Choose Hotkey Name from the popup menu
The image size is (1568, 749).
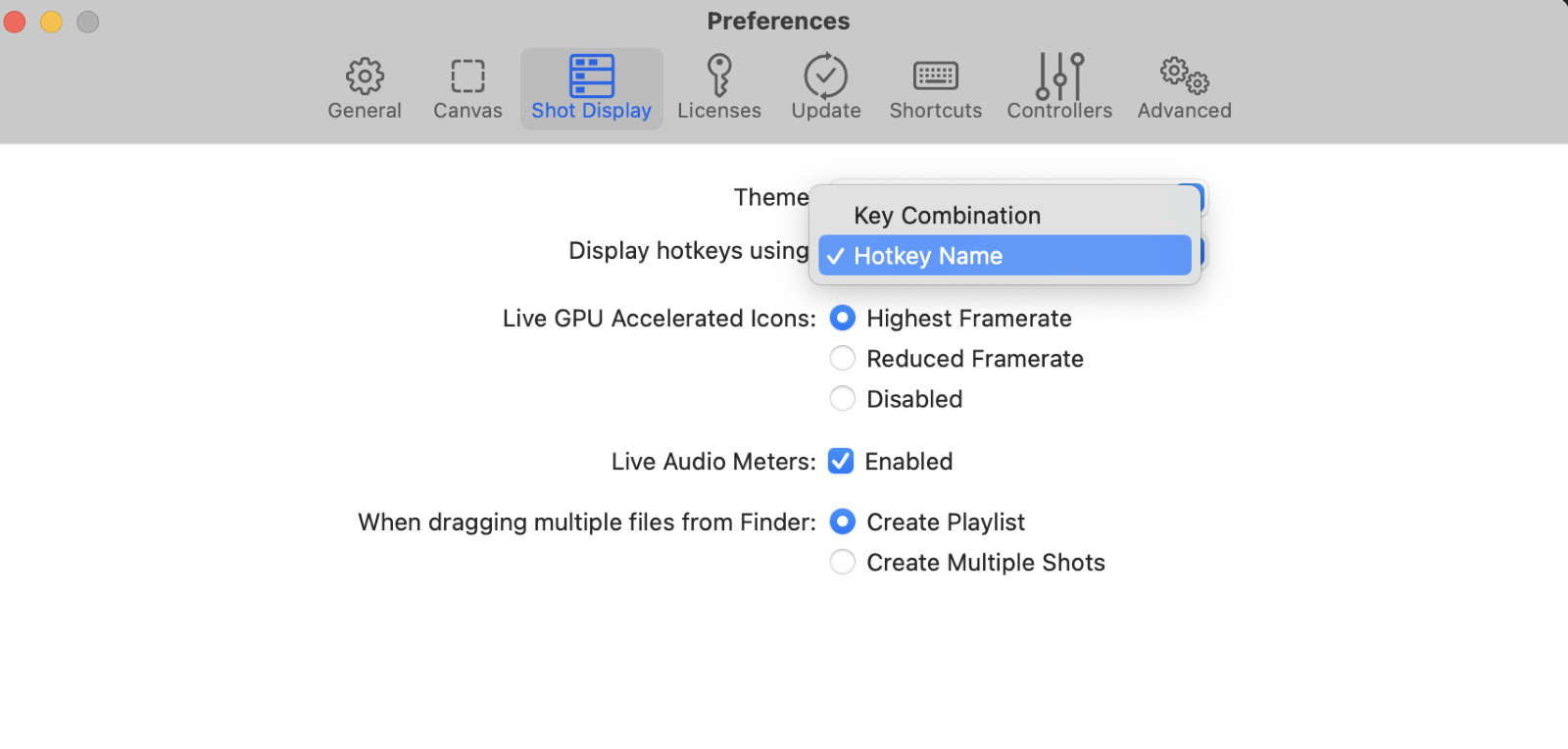pos(1004,256)
